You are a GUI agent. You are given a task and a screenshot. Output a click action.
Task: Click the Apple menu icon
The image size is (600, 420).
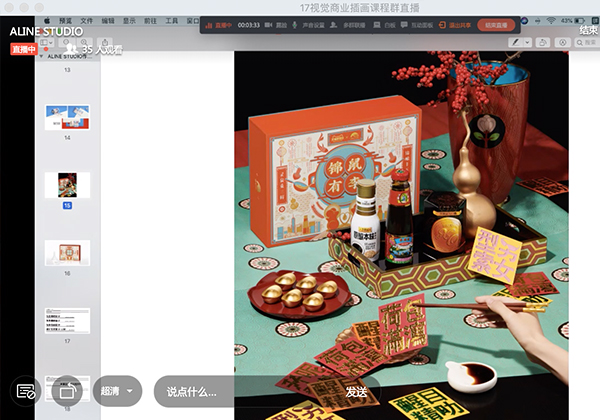click(47, 19)
